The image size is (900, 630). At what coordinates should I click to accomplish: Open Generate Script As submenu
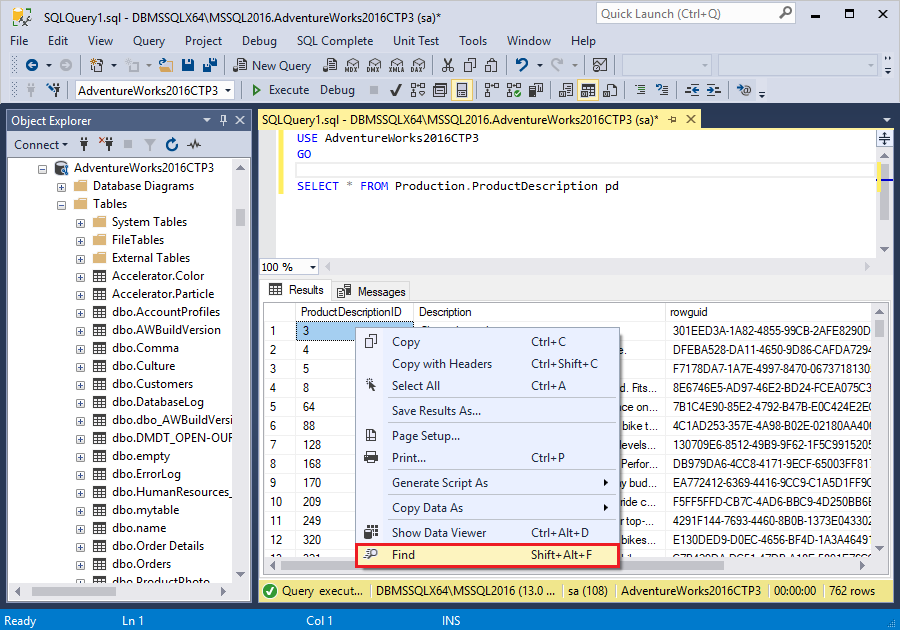coord(487,483)
